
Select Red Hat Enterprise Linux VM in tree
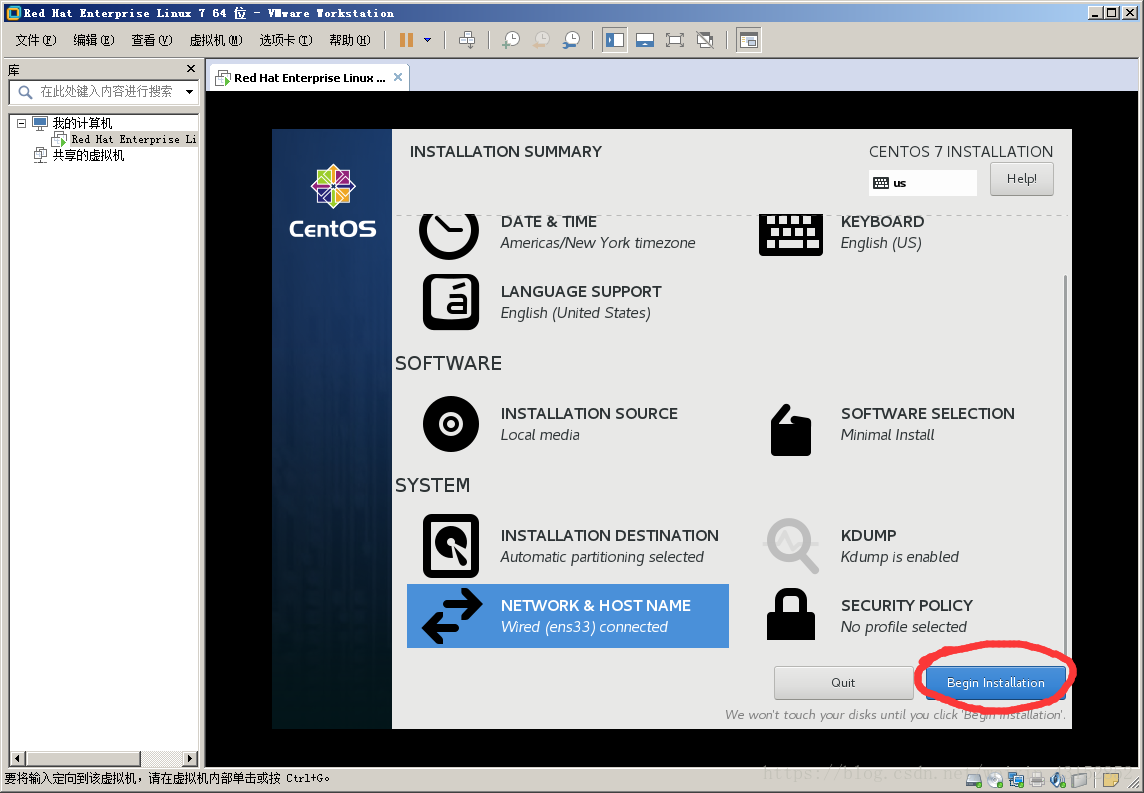click(x=134, y=139)
